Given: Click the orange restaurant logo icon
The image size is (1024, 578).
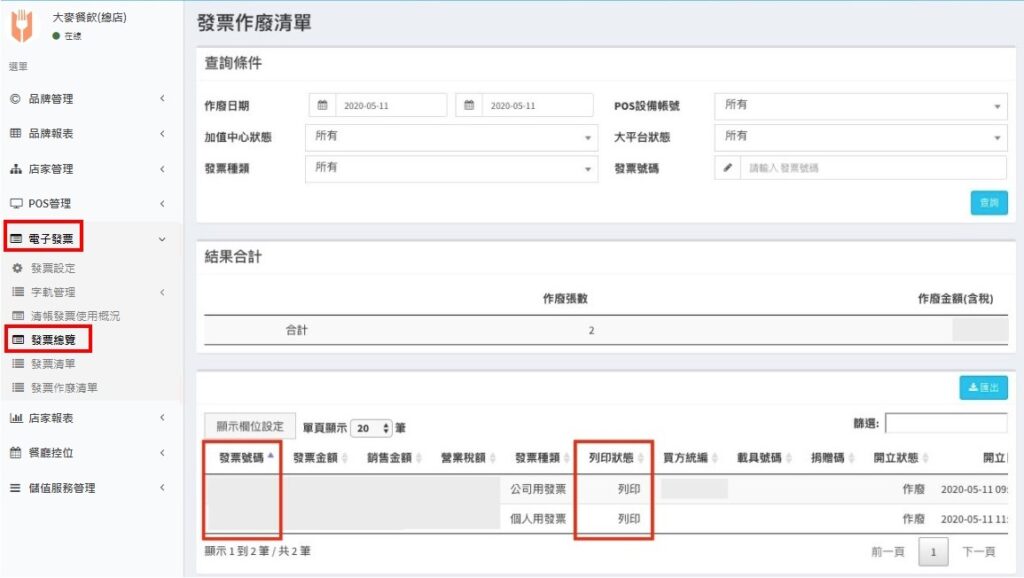Looking at the screenshot, I should (x=21, y=26).
